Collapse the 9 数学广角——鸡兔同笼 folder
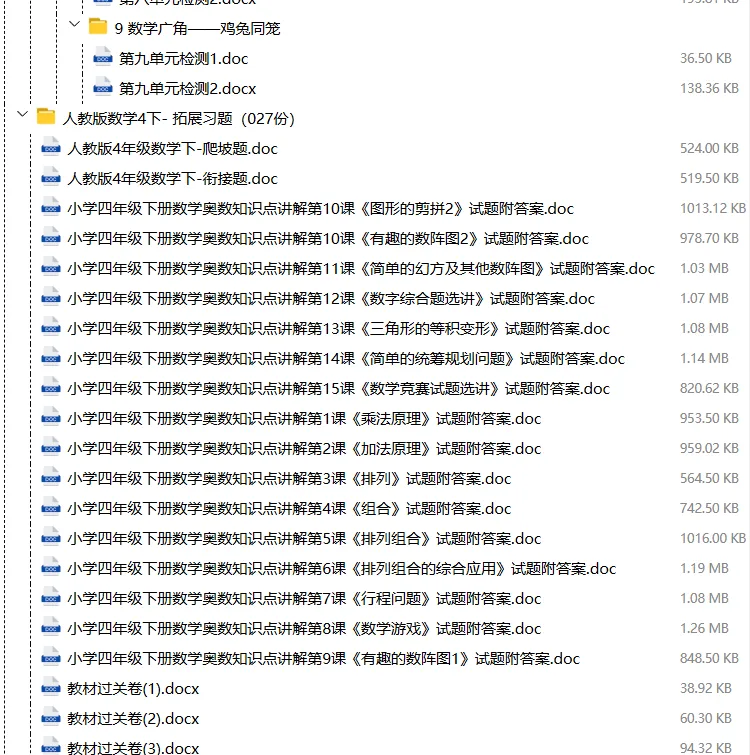The width and height of the screenshot is (750, 755). click(x=74, y=24)
